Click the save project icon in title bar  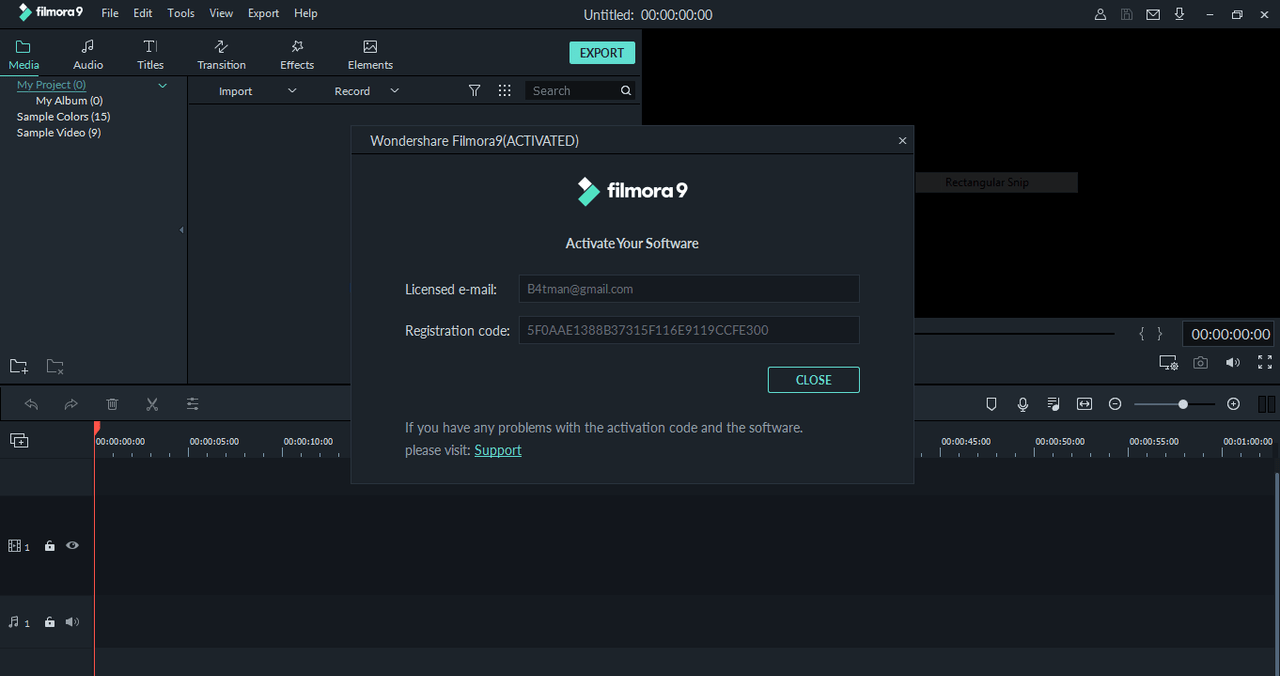tap(1127, 14)
